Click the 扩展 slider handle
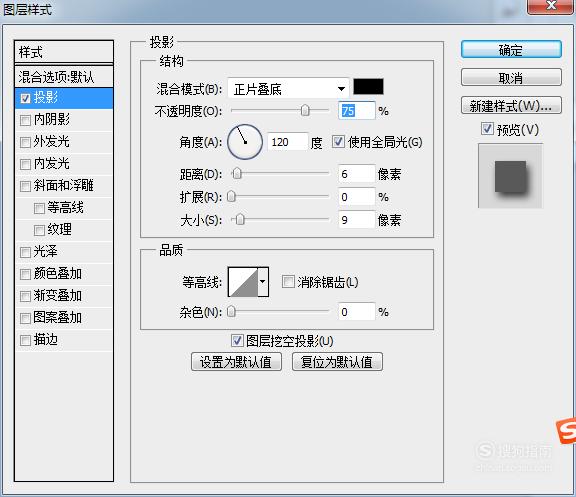This screenshot has width=576, height=497. (x=231, y=197)
